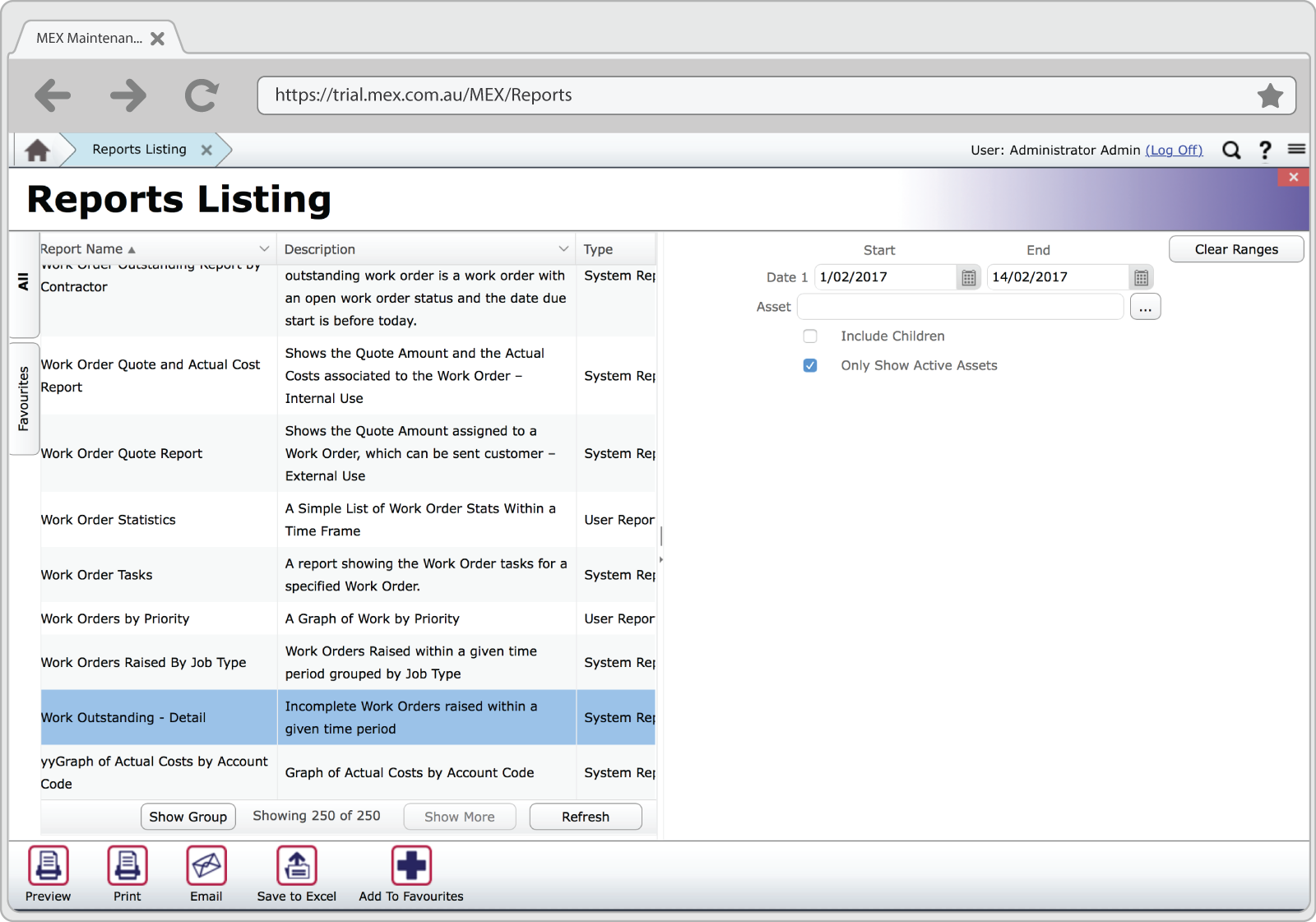This screenshot has width=1316, height=922.
Task: Click the Save to Excel icon
Action: tap(297, 865)
